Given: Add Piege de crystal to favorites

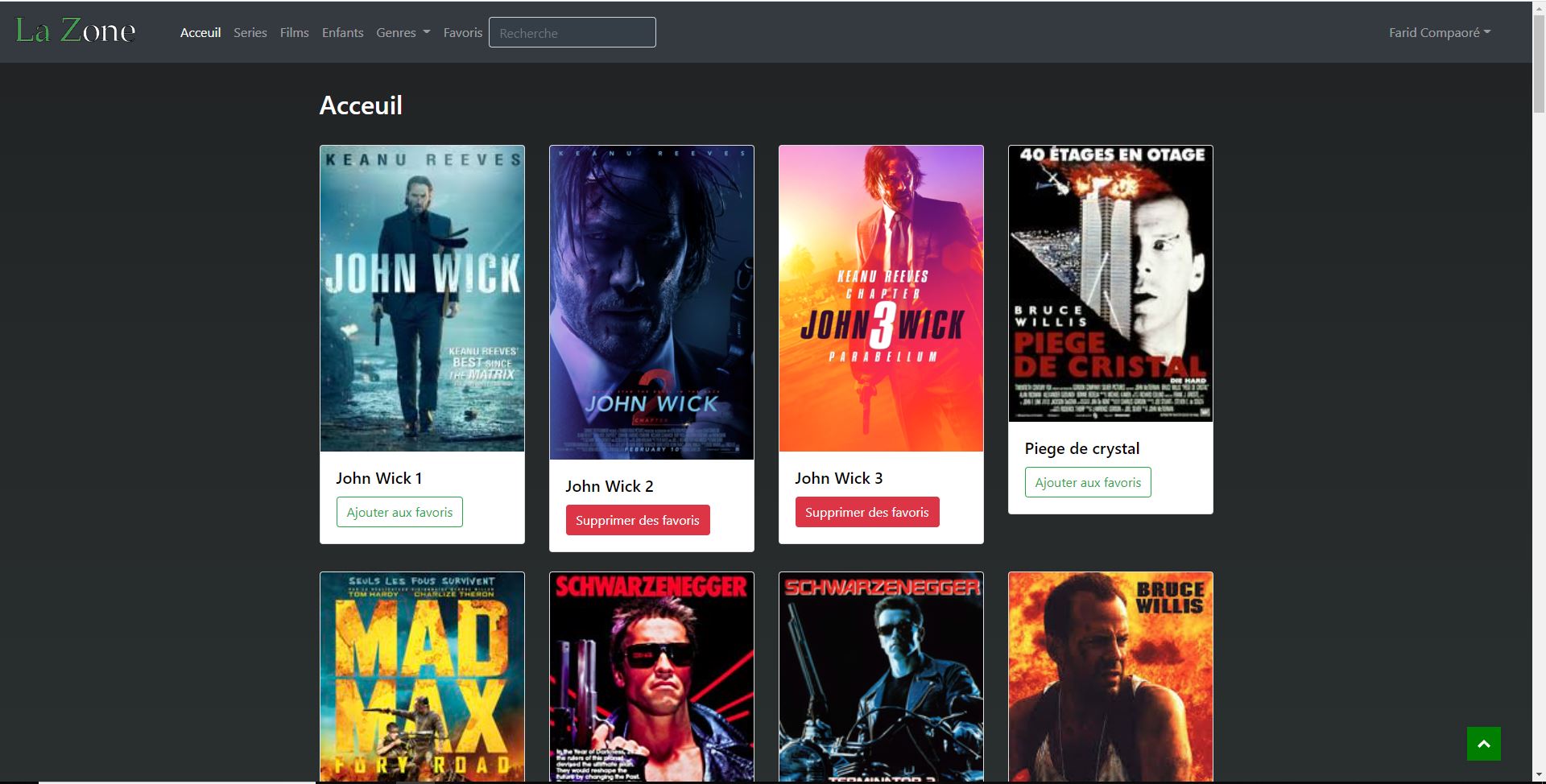Looking at the screenshot, I should [x=1088, y=482].
